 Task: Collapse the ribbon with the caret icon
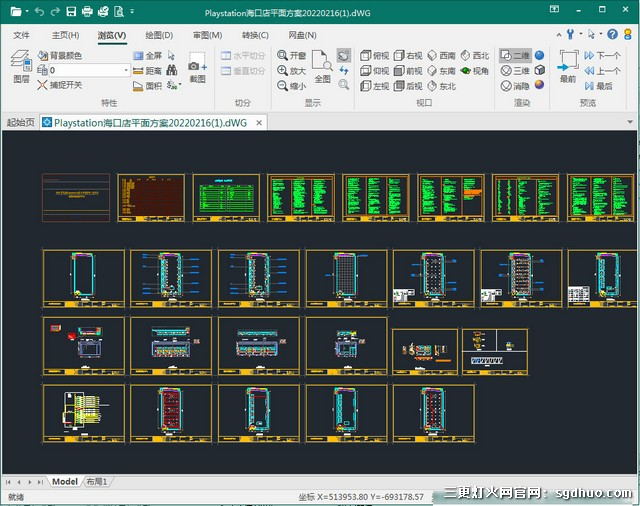(559, 35)
